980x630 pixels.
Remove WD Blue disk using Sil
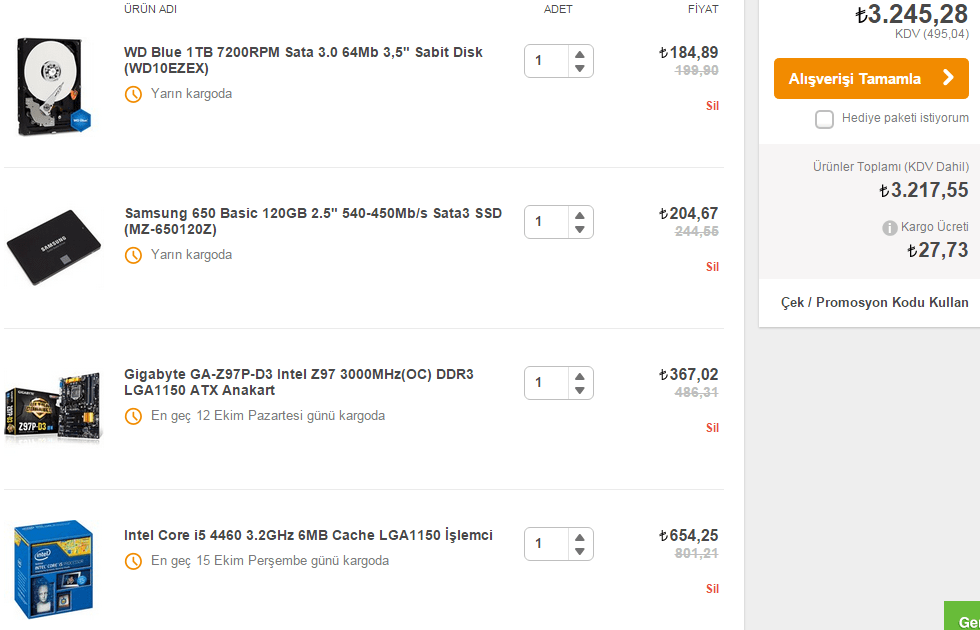coord(712,106)
